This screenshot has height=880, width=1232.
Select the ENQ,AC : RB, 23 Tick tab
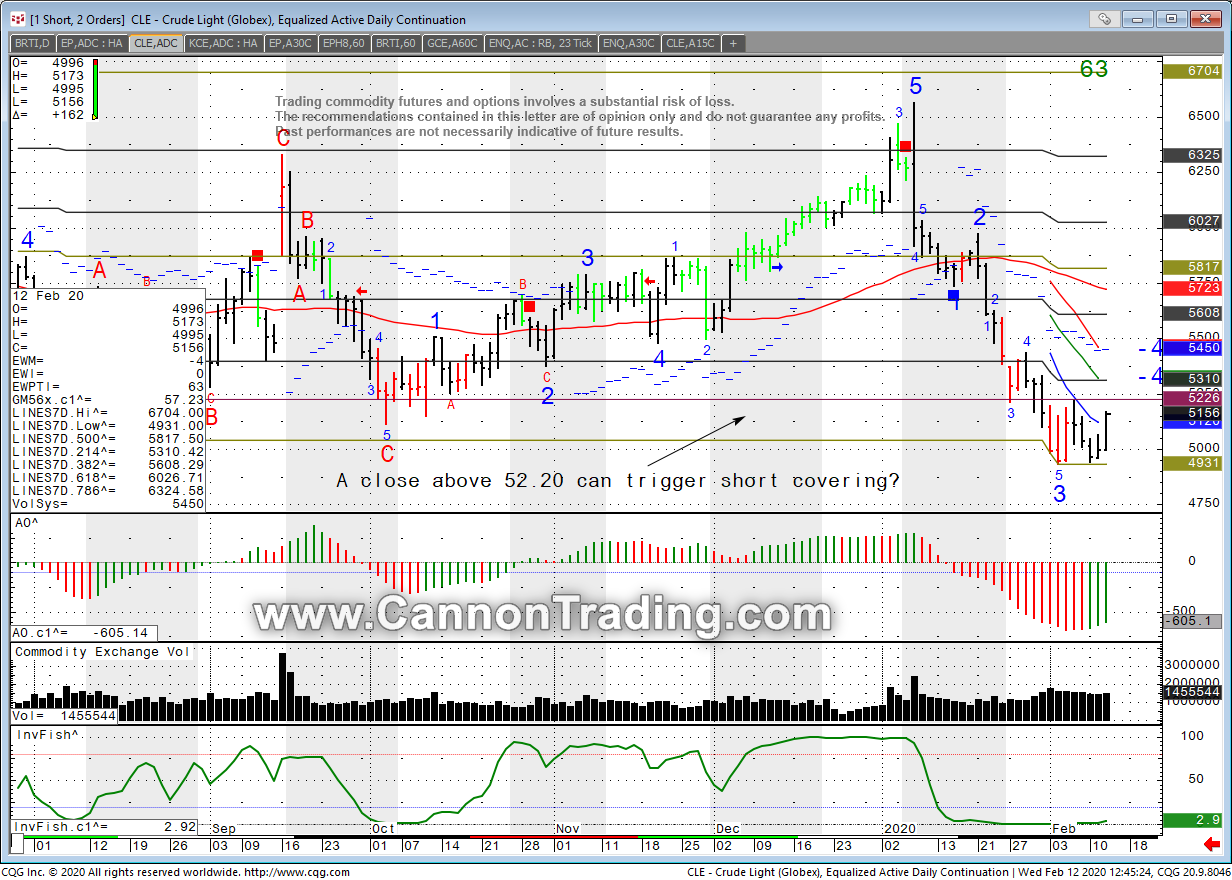coord(541,43)
